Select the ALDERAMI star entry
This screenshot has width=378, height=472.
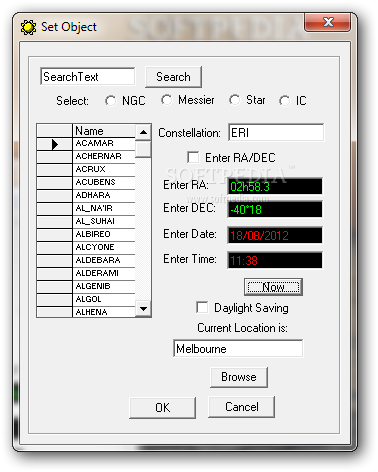coord(104,273)
